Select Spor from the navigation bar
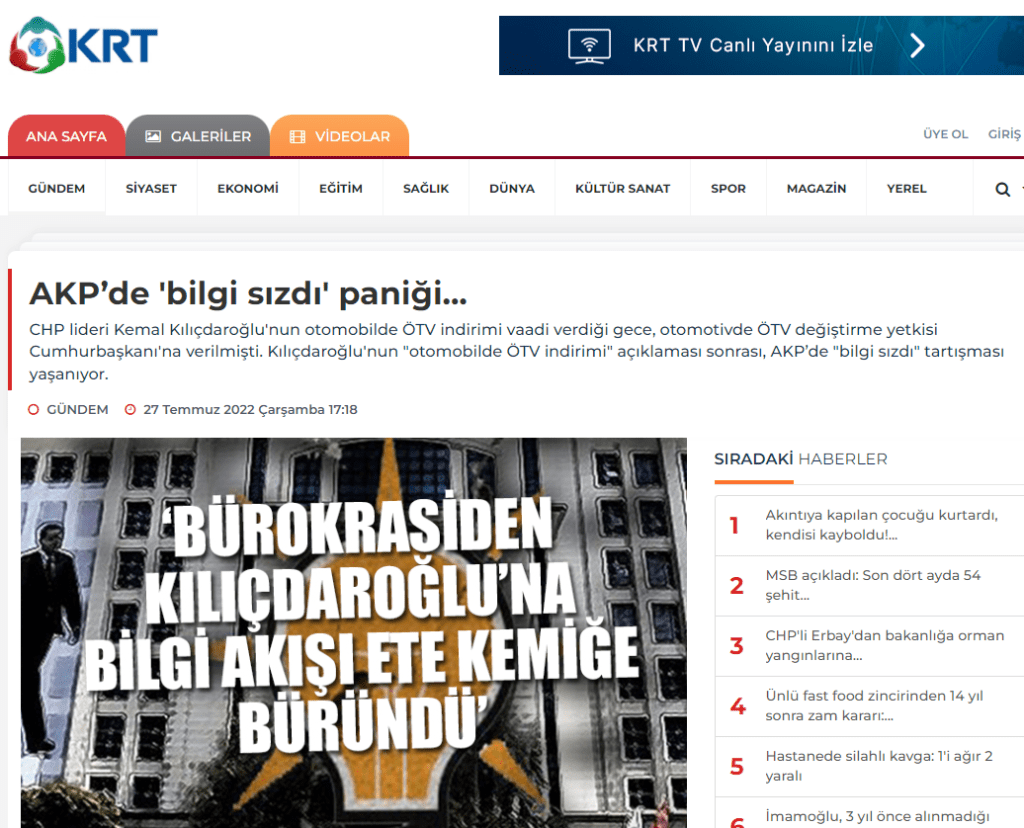Viewport: 1024px width, 828px height. pos(728,189)
